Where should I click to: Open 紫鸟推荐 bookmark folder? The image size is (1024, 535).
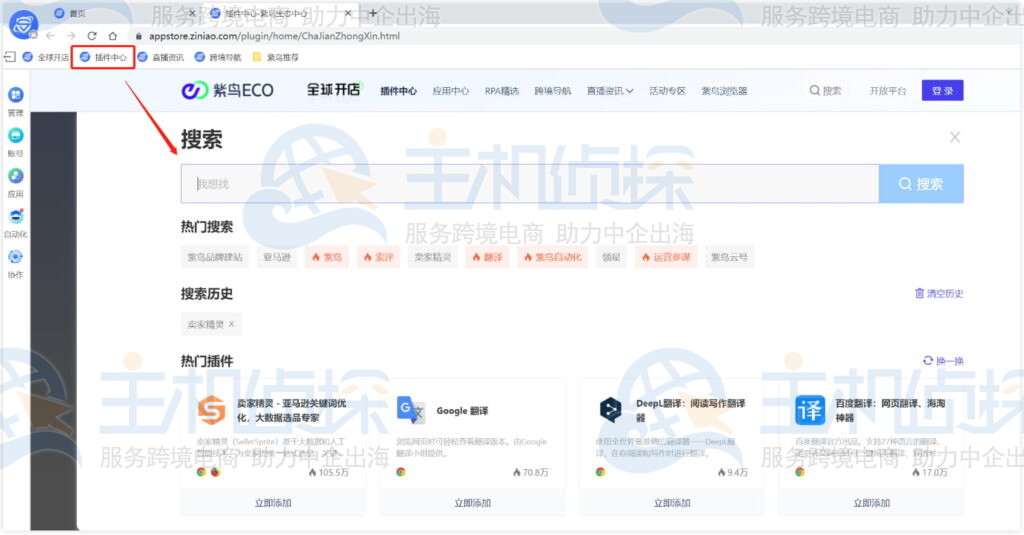[276, 57]
